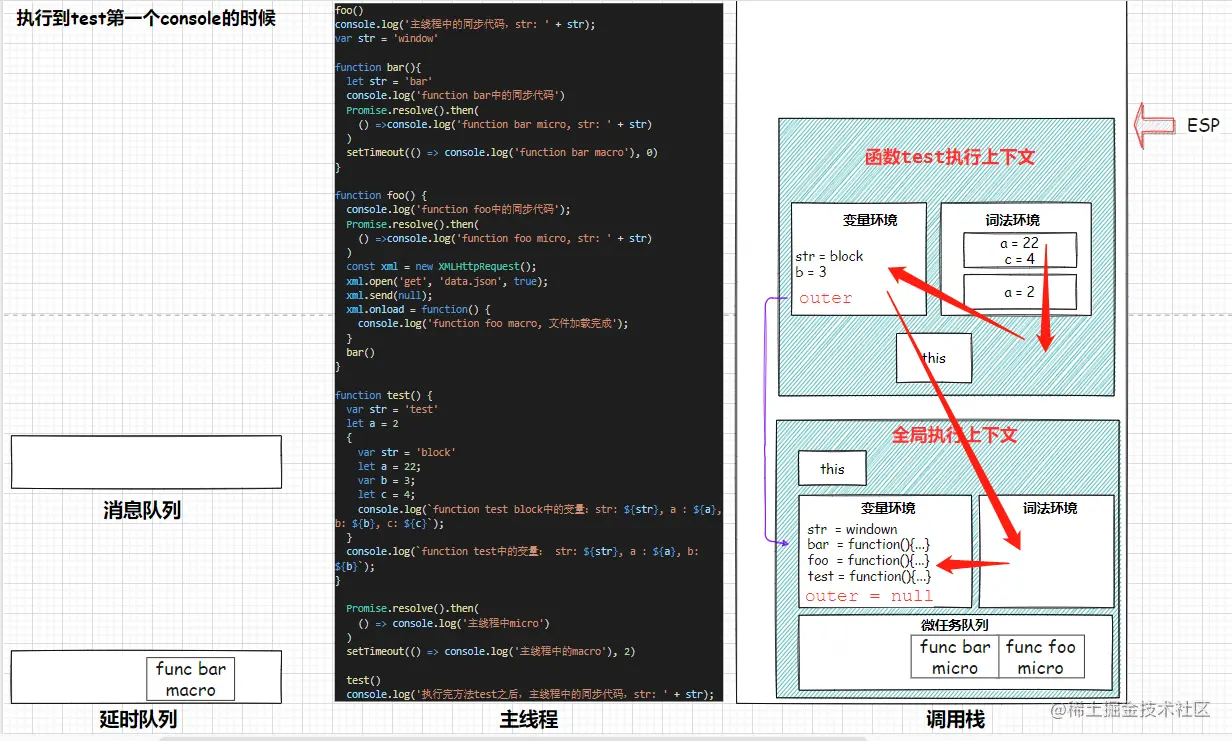
Task: Click the 'function bar(){' declaration line
Action: click(x=378, y=67)
